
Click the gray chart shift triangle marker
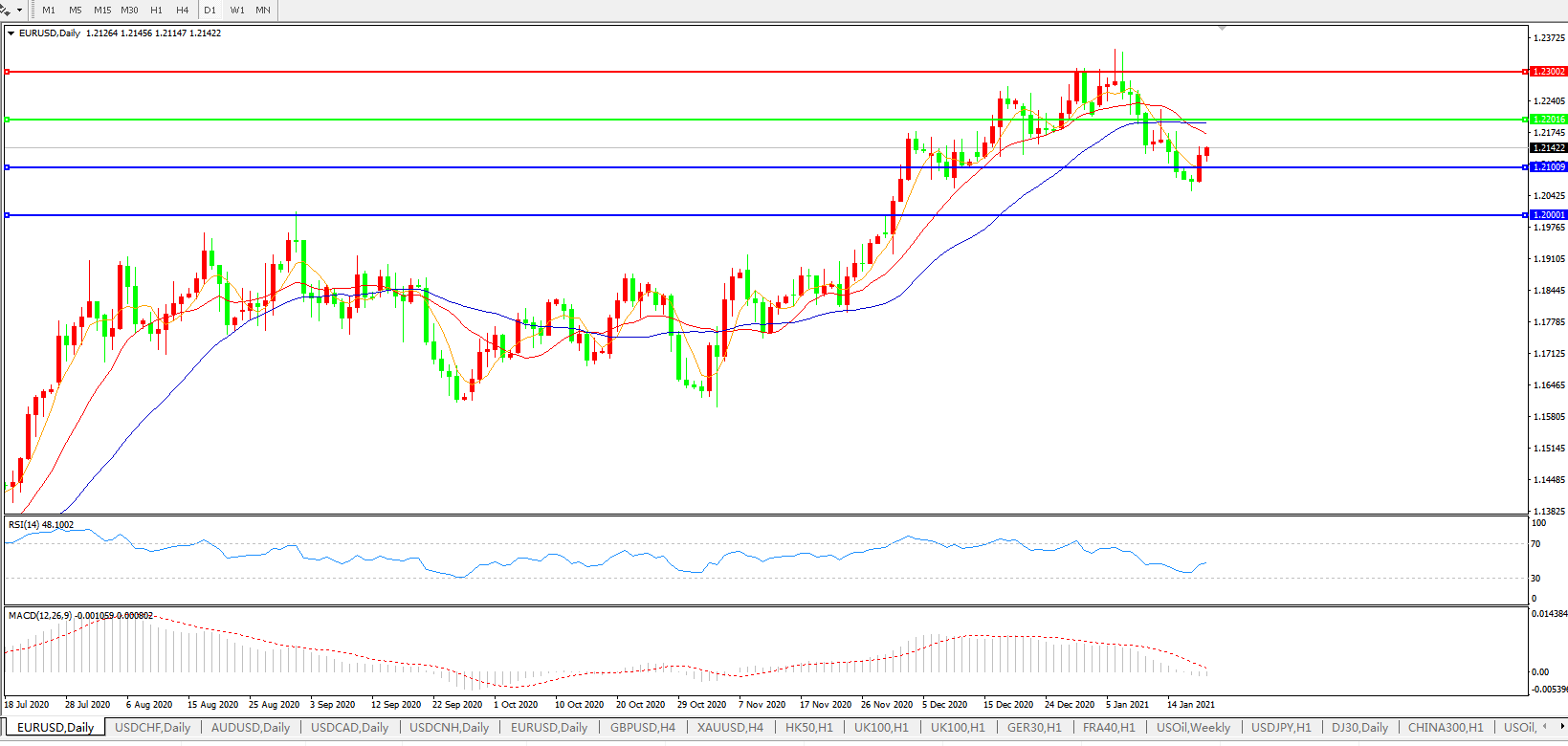pyautogui.click(x=1222, y=29)
